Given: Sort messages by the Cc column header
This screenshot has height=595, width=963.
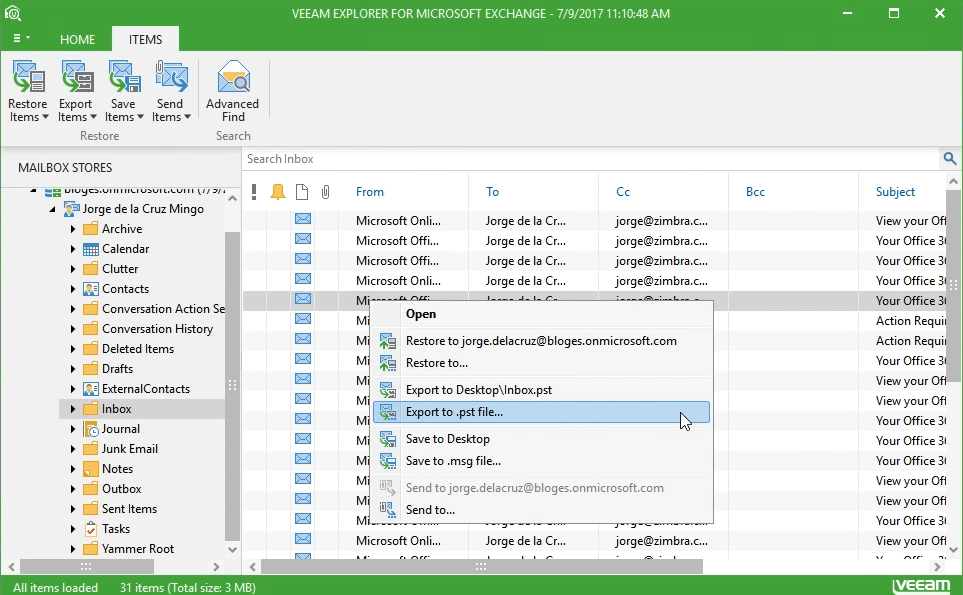Looking at the screenshot, I should tap(623, 192).
